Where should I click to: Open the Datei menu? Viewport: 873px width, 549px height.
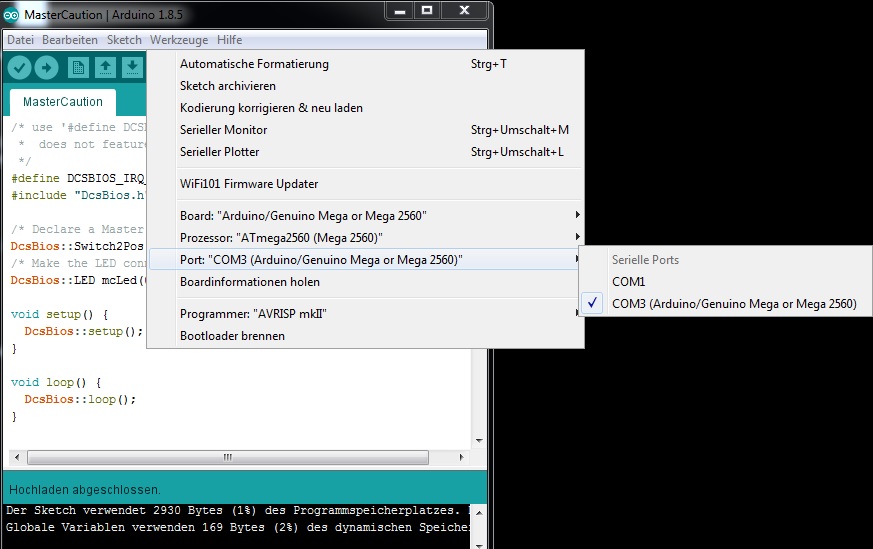click(x=20, y=40)
